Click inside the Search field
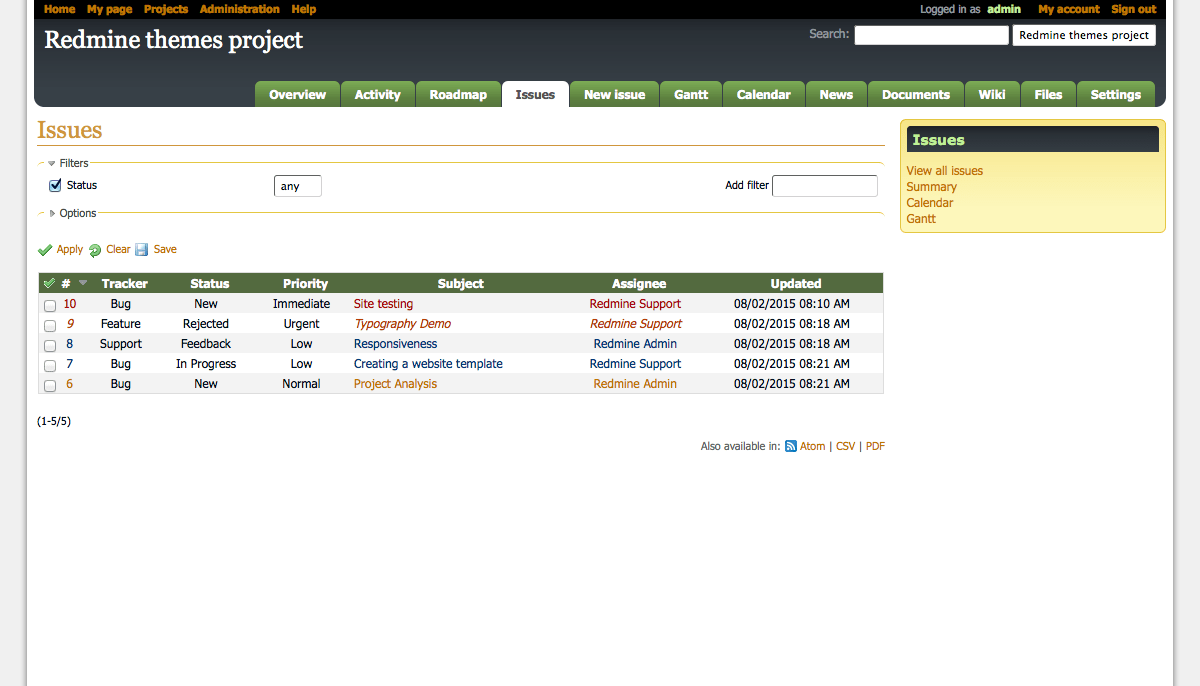This screenshot has height=686, width=1200. pyautogui.click(x=931, y=35)
